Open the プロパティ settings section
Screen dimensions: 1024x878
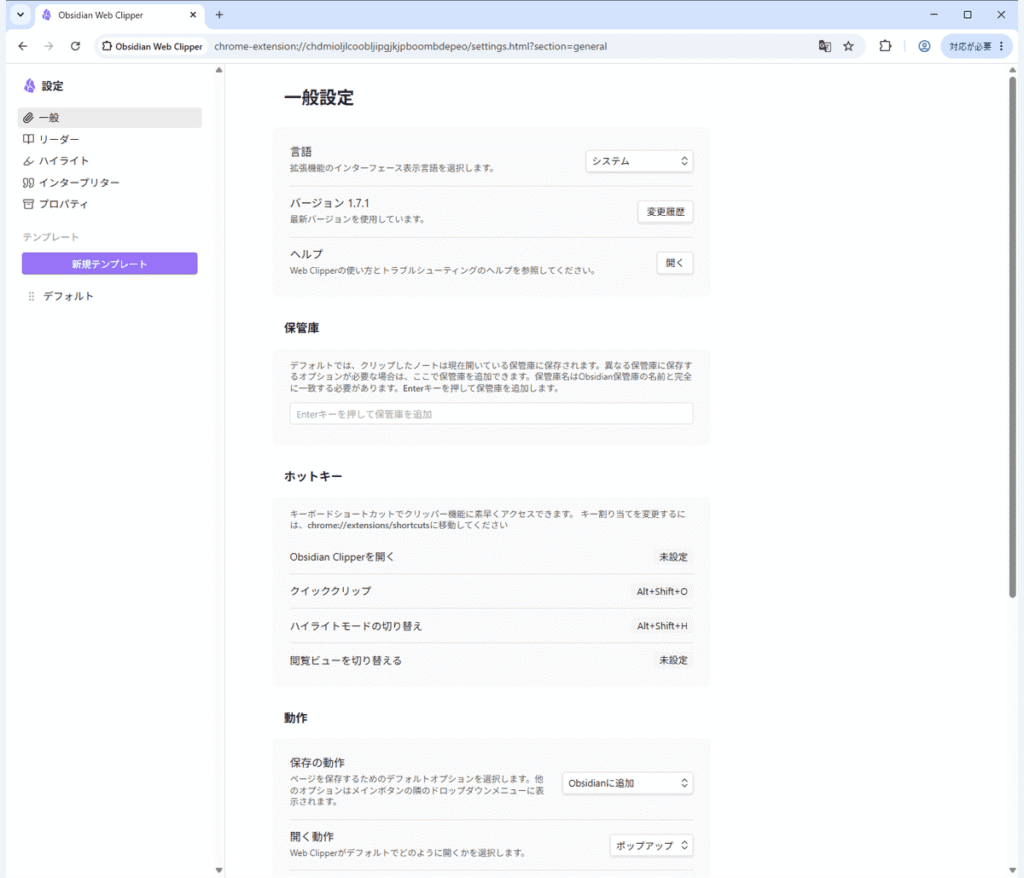pos(110,204)
